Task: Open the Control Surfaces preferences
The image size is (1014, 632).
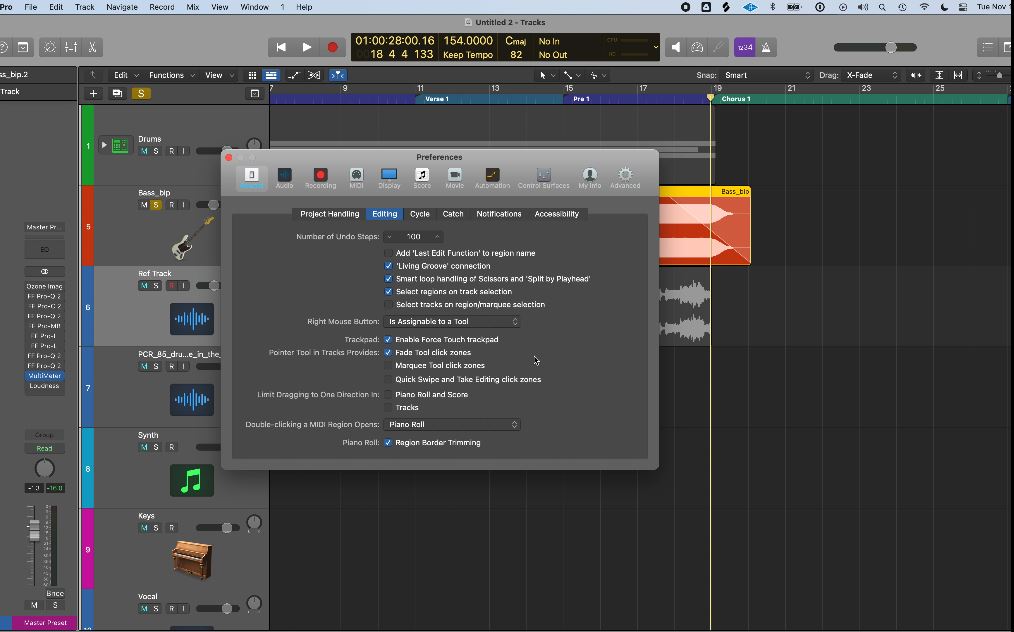Action: 543,177
